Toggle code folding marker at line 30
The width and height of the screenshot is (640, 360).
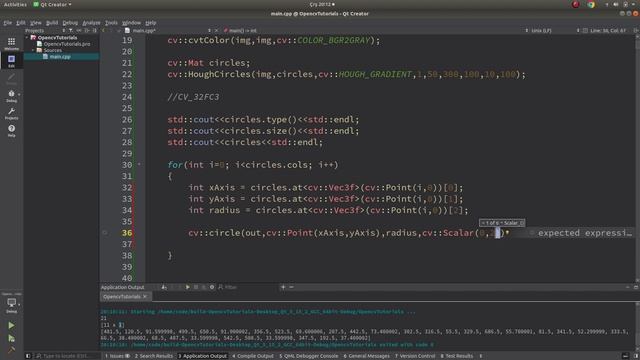[139, 165]
